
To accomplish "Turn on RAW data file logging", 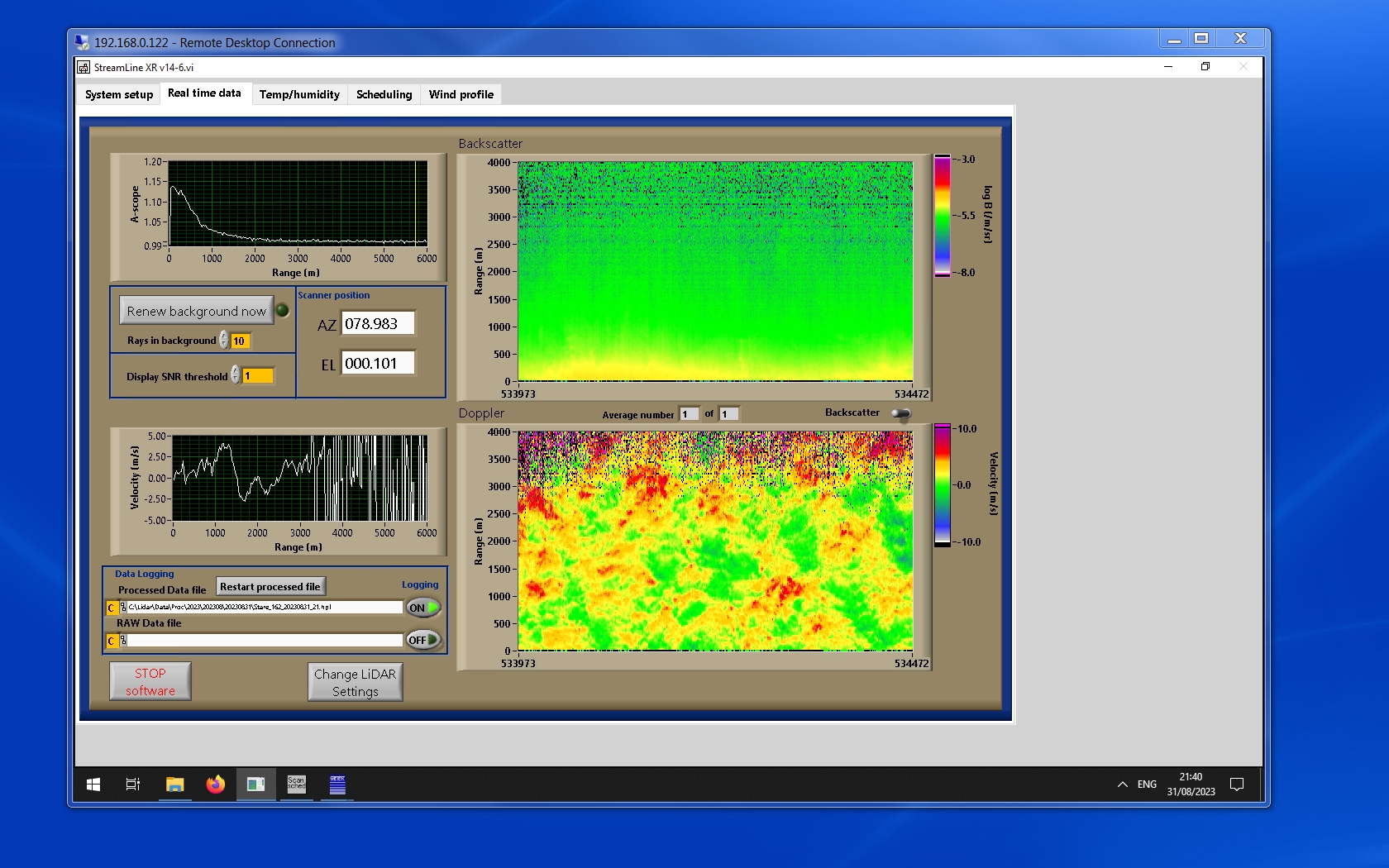I will point(423,640).
